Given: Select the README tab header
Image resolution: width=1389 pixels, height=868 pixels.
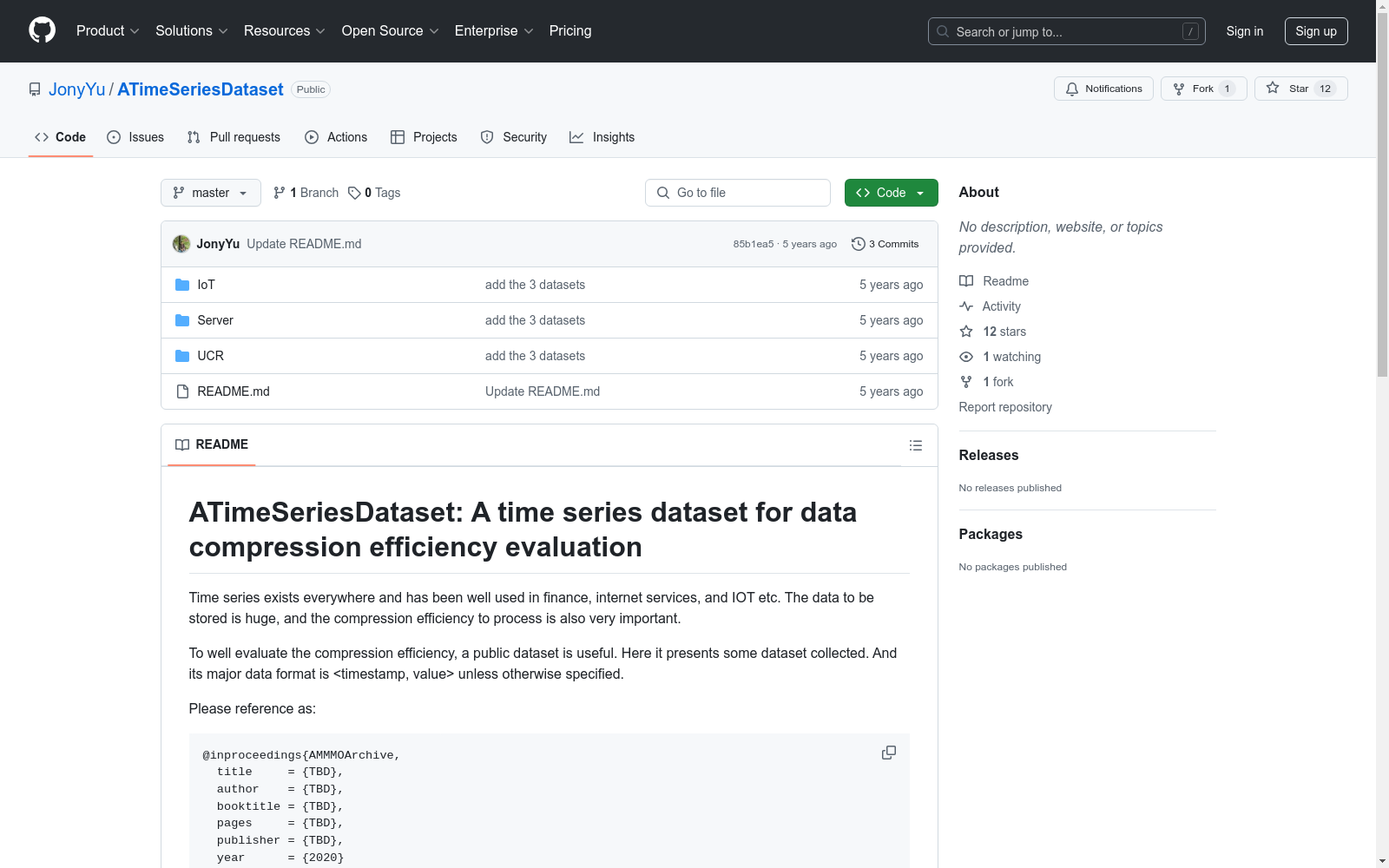Looking at the screenshot, I should click(212, 444).
